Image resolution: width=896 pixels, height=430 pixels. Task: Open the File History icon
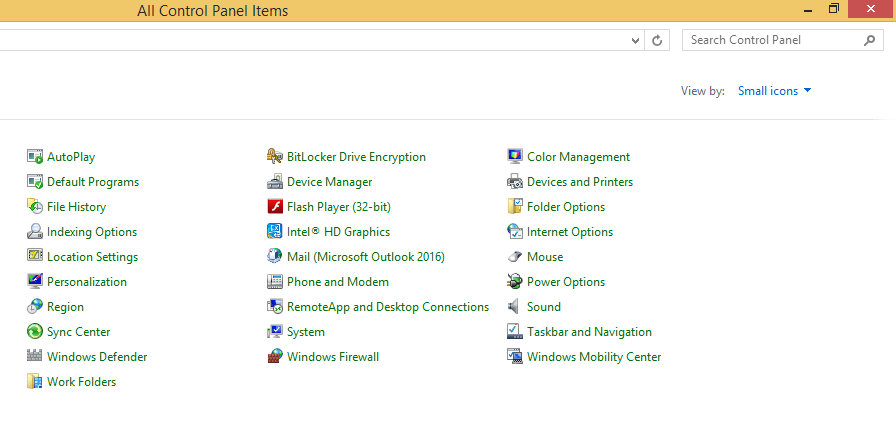(35, 207)
